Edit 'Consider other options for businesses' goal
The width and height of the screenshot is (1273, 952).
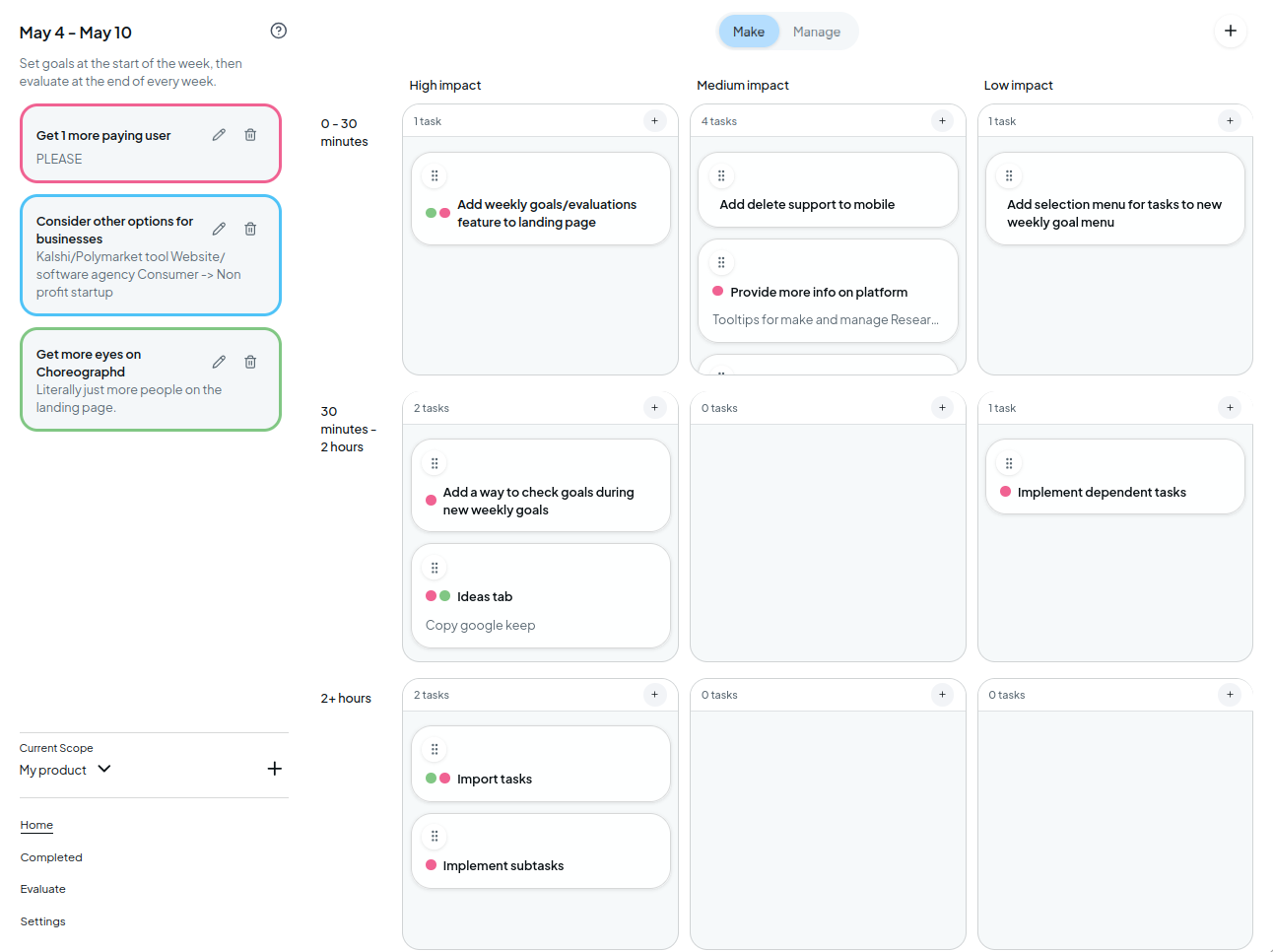coord(219,229)
